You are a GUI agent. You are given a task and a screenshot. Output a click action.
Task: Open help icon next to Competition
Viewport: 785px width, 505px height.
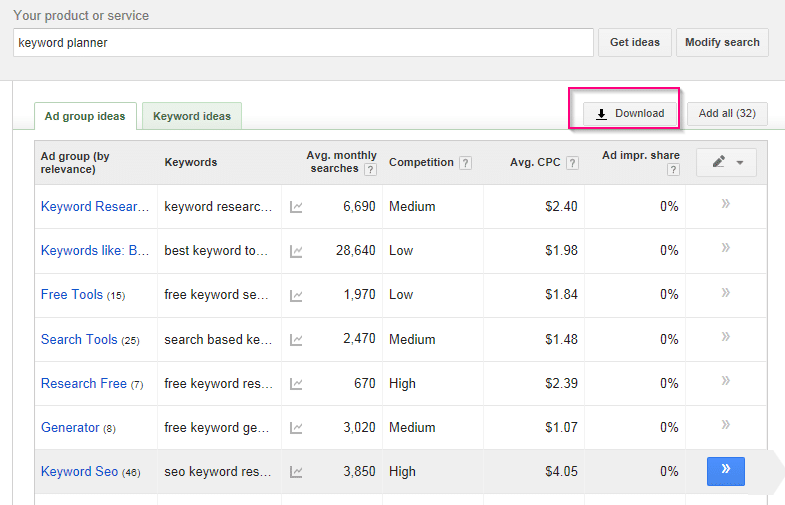click(x=465, y=163)
